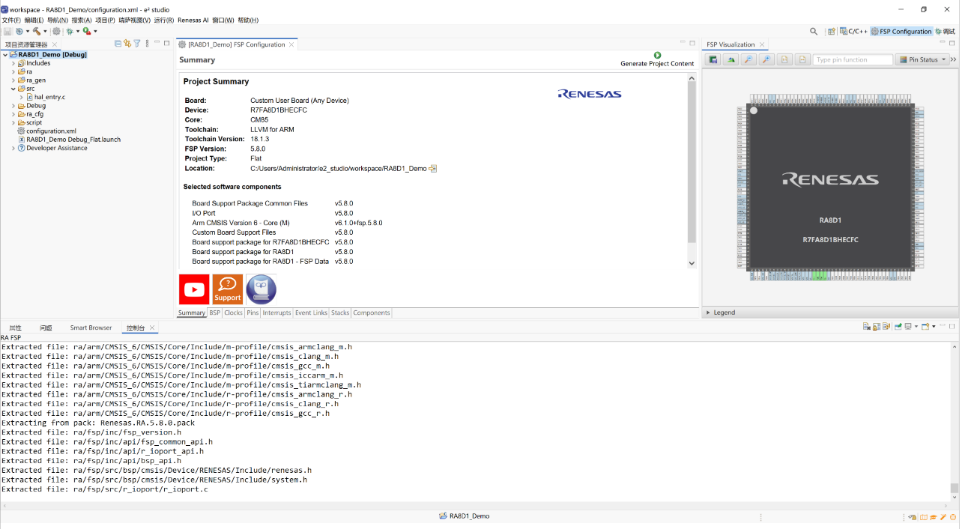Collapse all in project explorer
This screenshot has height=529, width=960.
click(118, 43)
